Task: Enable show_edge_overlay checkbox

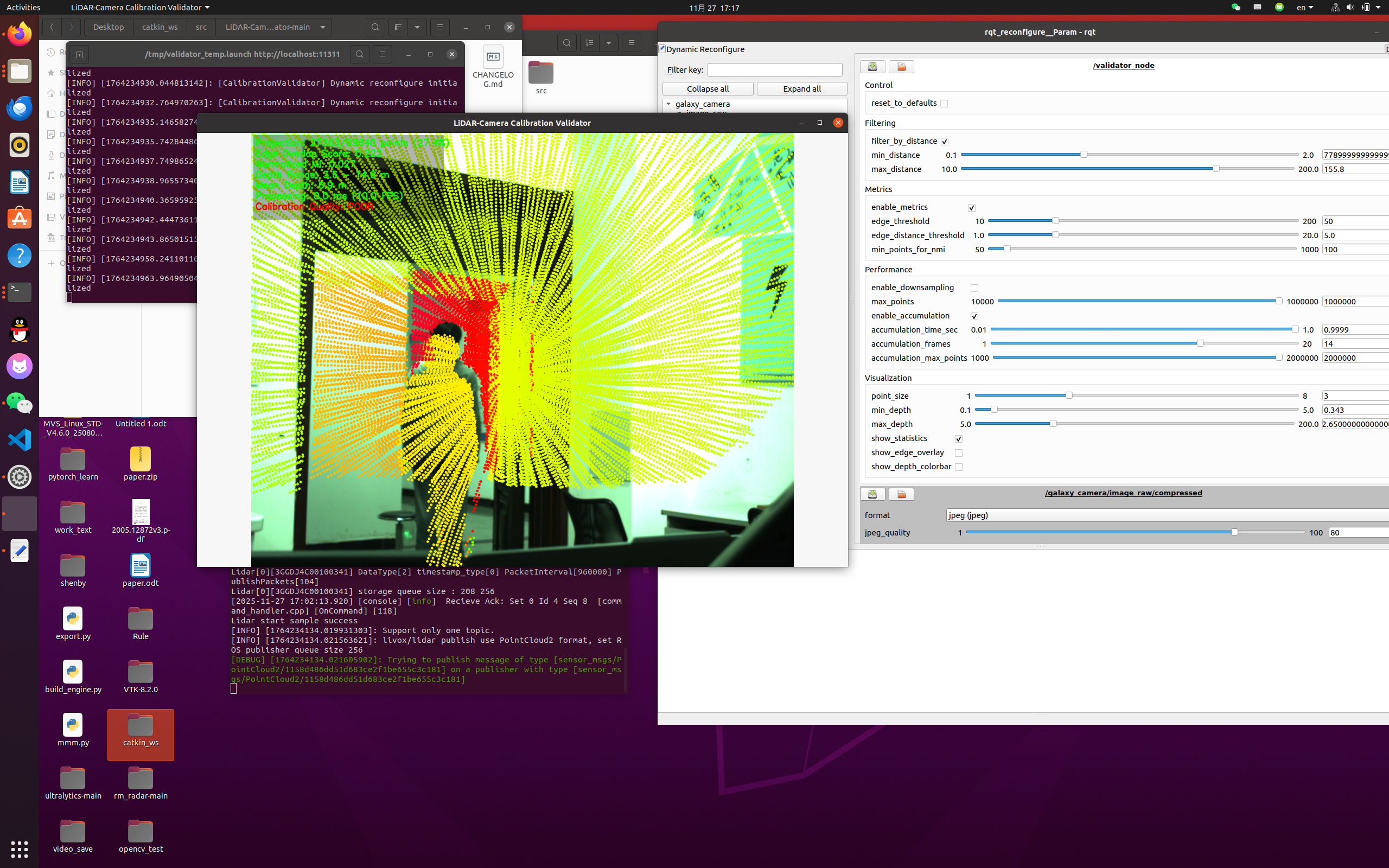Action: pyautogui.click(x=959, y=453)
